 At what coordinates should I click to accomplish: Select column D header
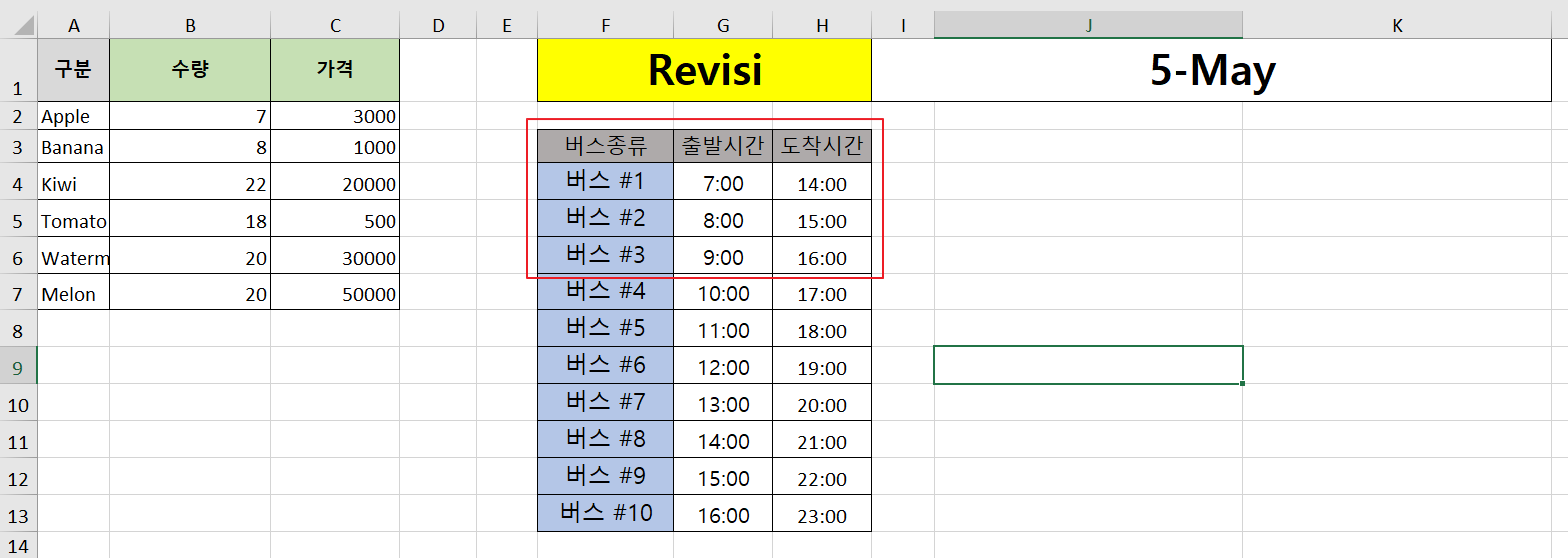(x=438, y=25)
